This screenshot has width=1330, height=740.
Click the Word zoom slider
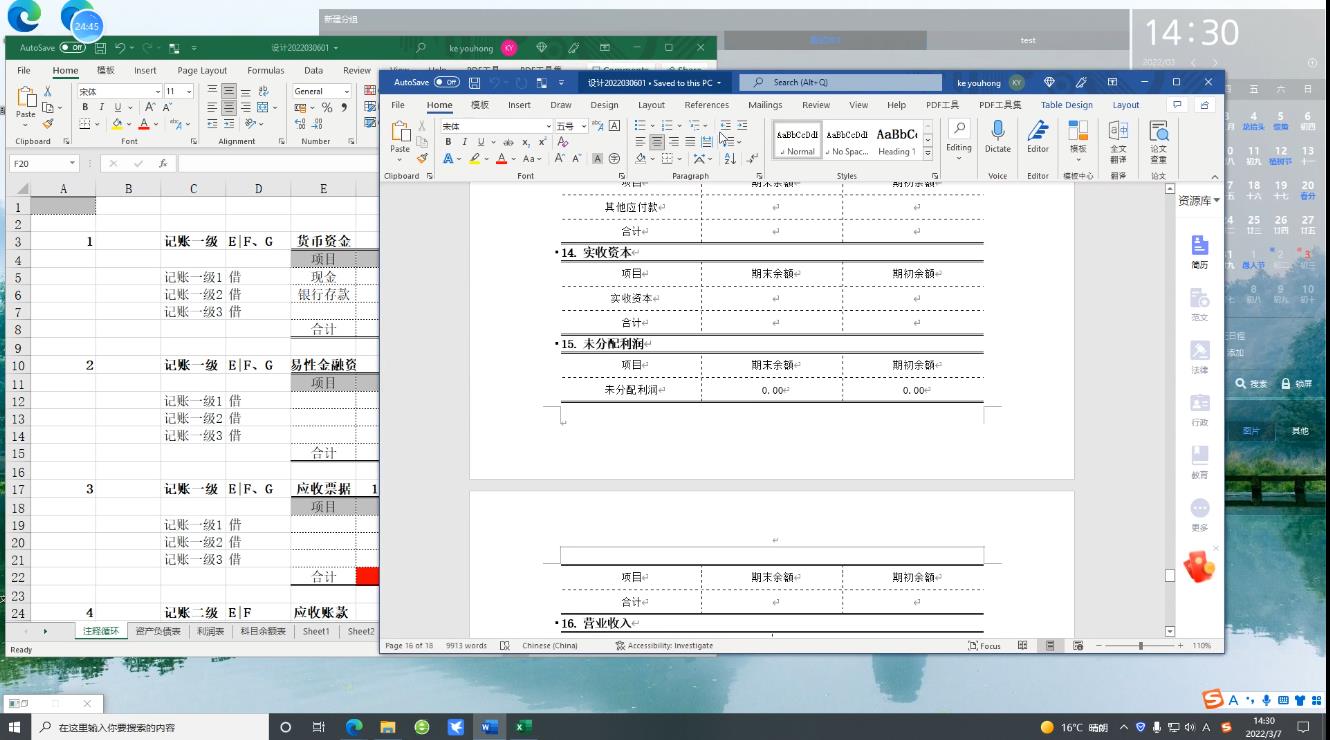click(1140, 646)
